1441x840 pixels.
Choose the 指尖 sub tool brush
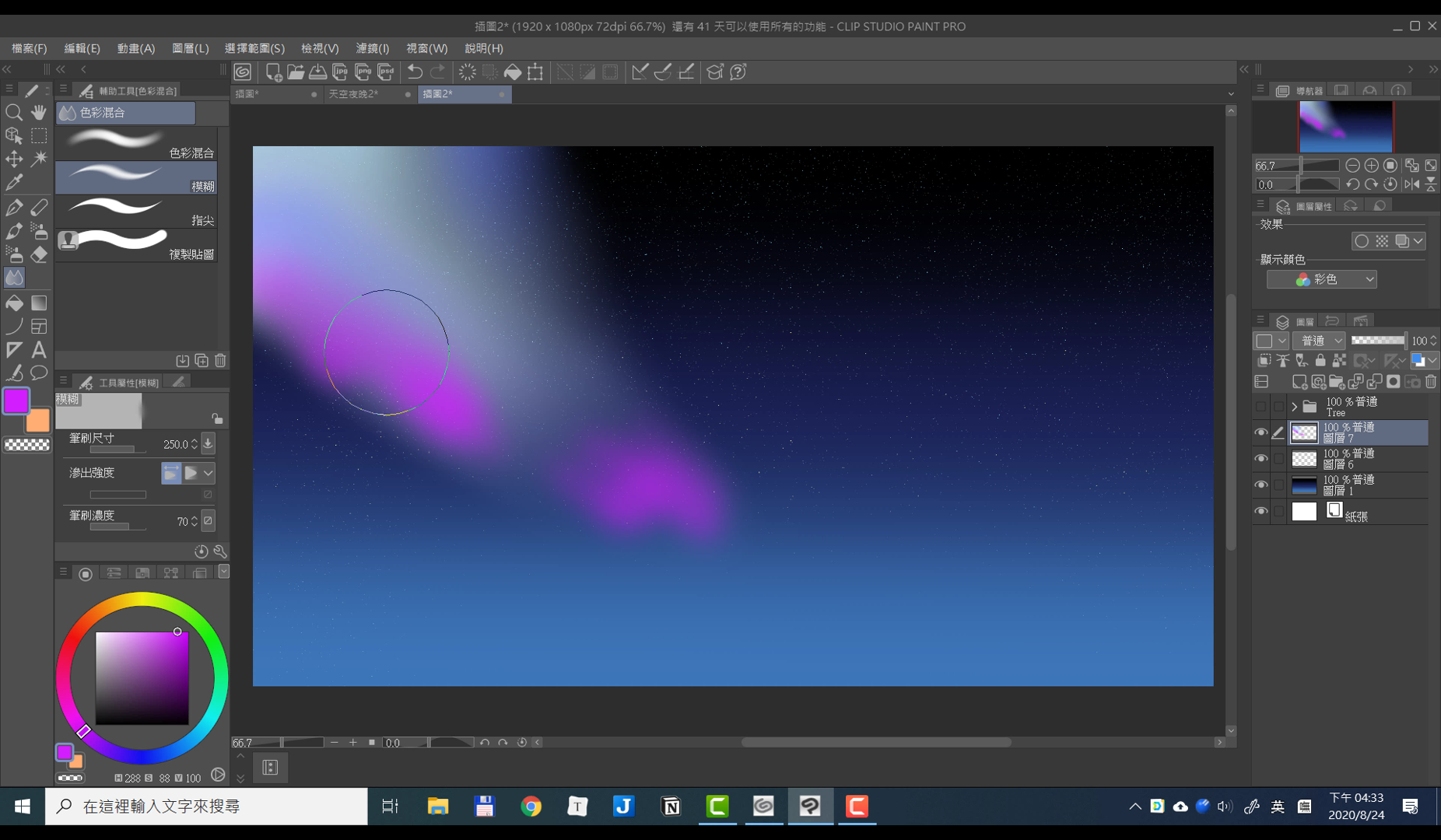[x=136, y=212]
